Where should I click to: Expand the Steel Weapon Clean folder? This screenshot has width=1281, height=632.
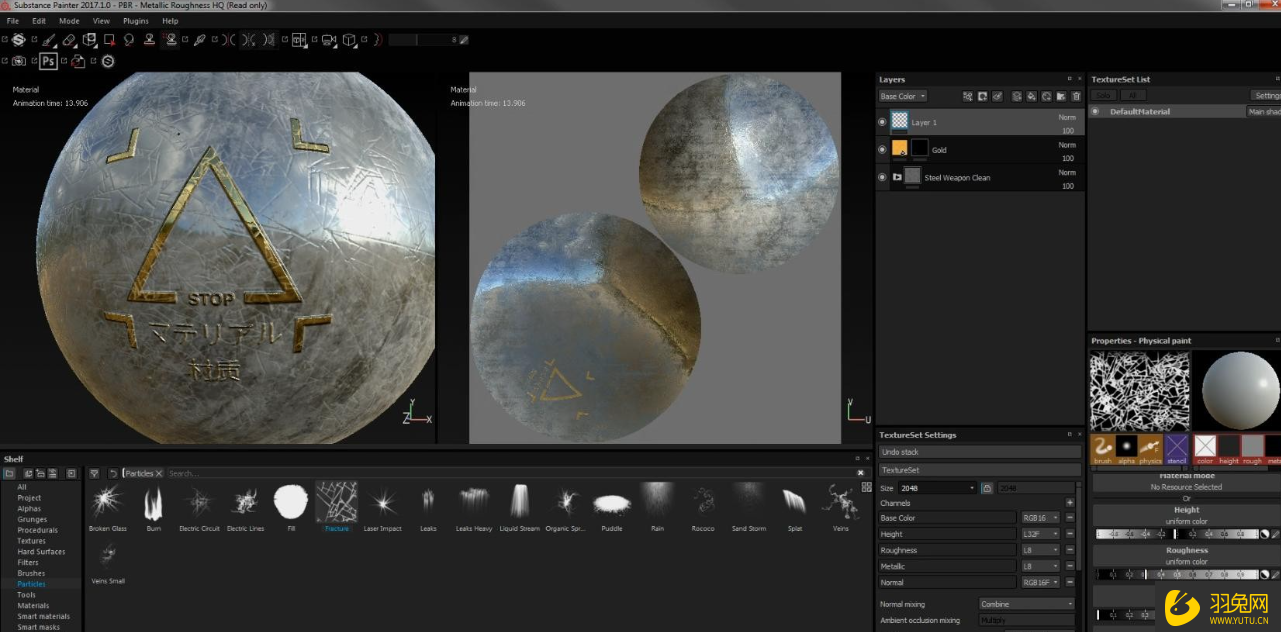897,178
